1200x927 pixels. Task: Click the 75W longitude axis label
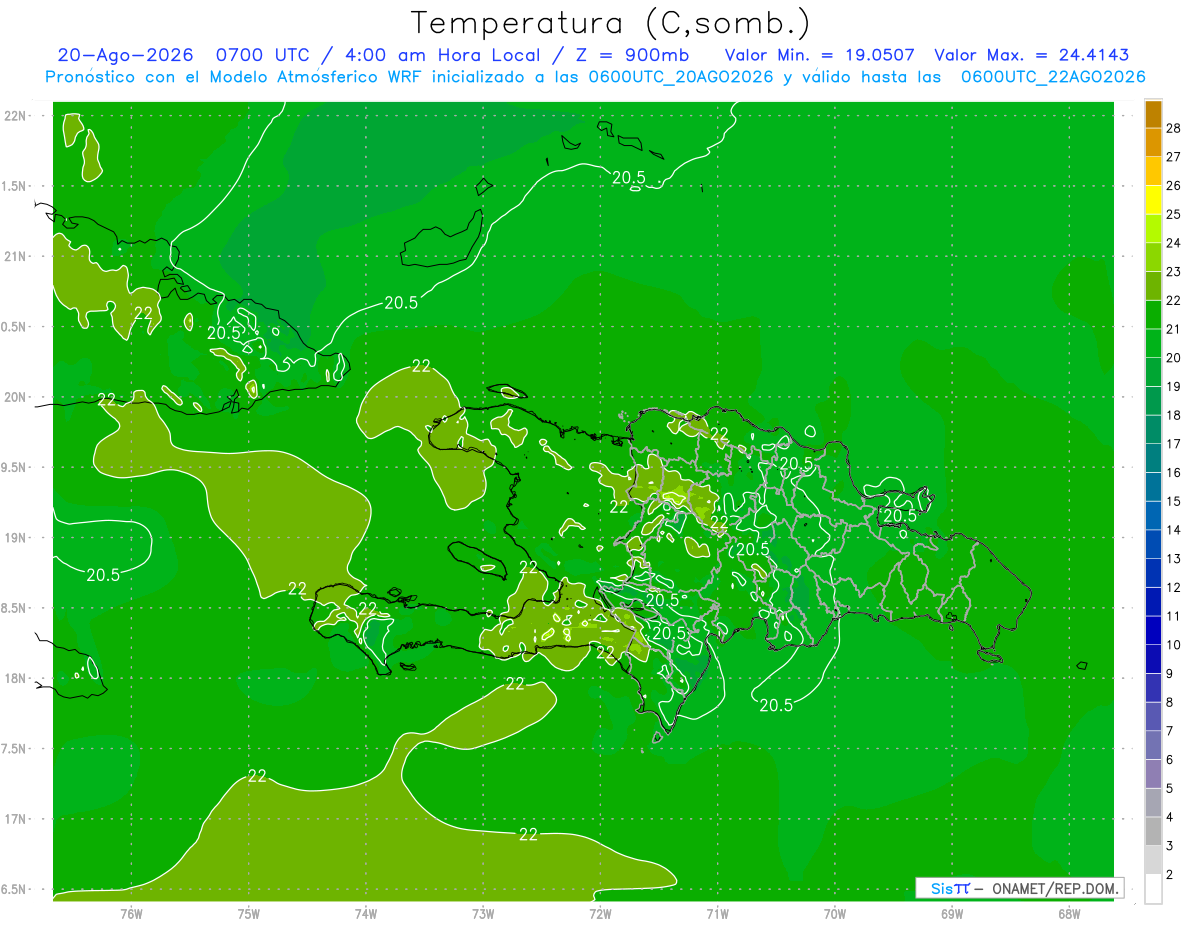[249, 913]
